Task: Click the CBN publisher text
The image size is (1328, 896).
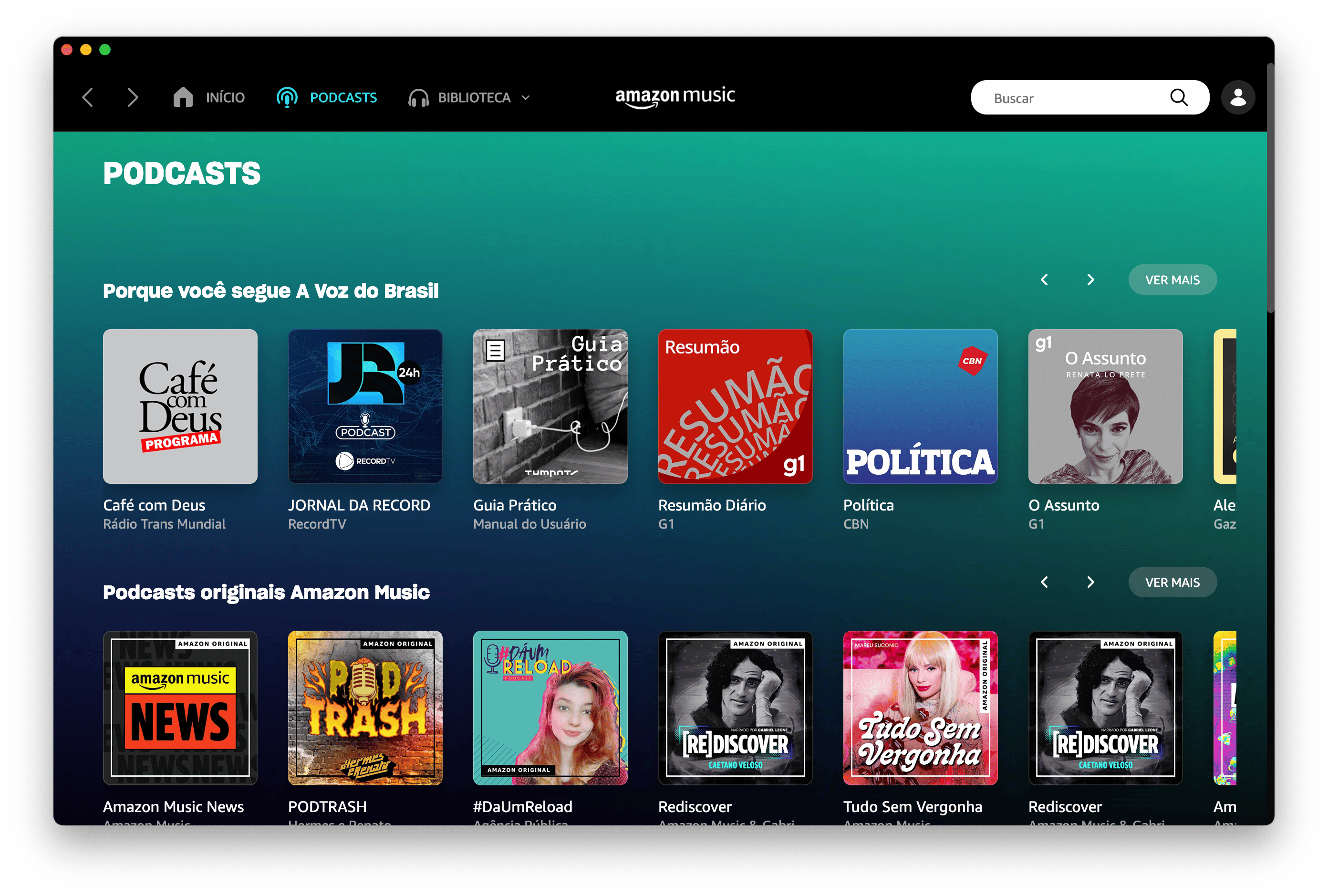Action: pyautogui.click(x=856, y=524)
